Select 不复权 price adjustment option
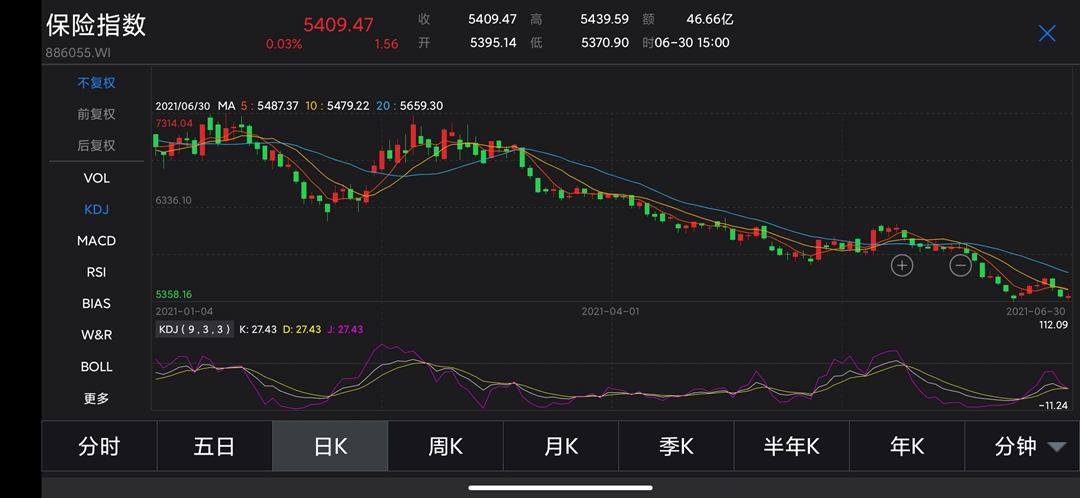Screen dimensions: 1080x498 click(97, 83)
